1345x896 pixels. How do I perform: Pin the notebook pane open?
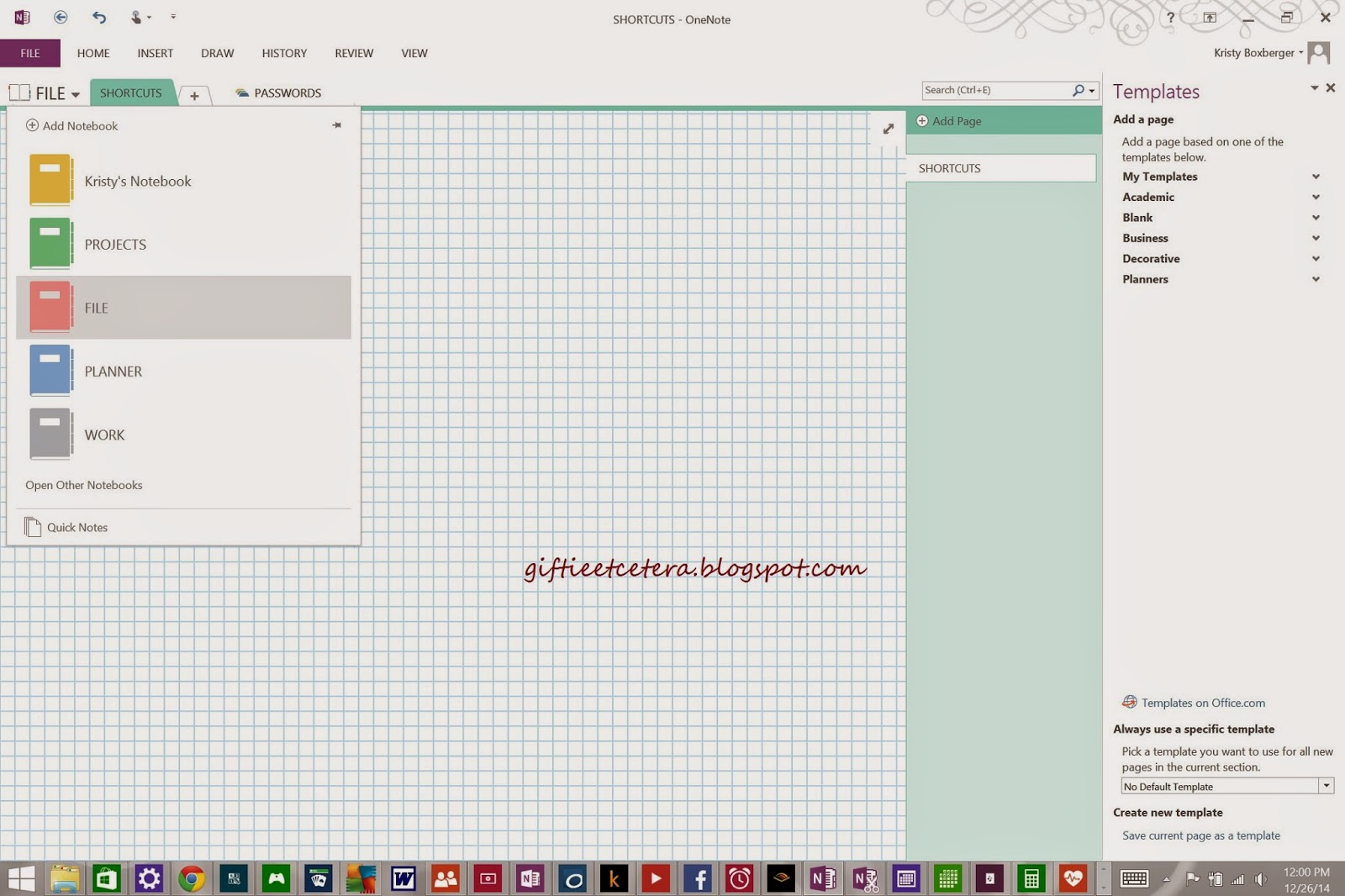(x=337, y=125)
